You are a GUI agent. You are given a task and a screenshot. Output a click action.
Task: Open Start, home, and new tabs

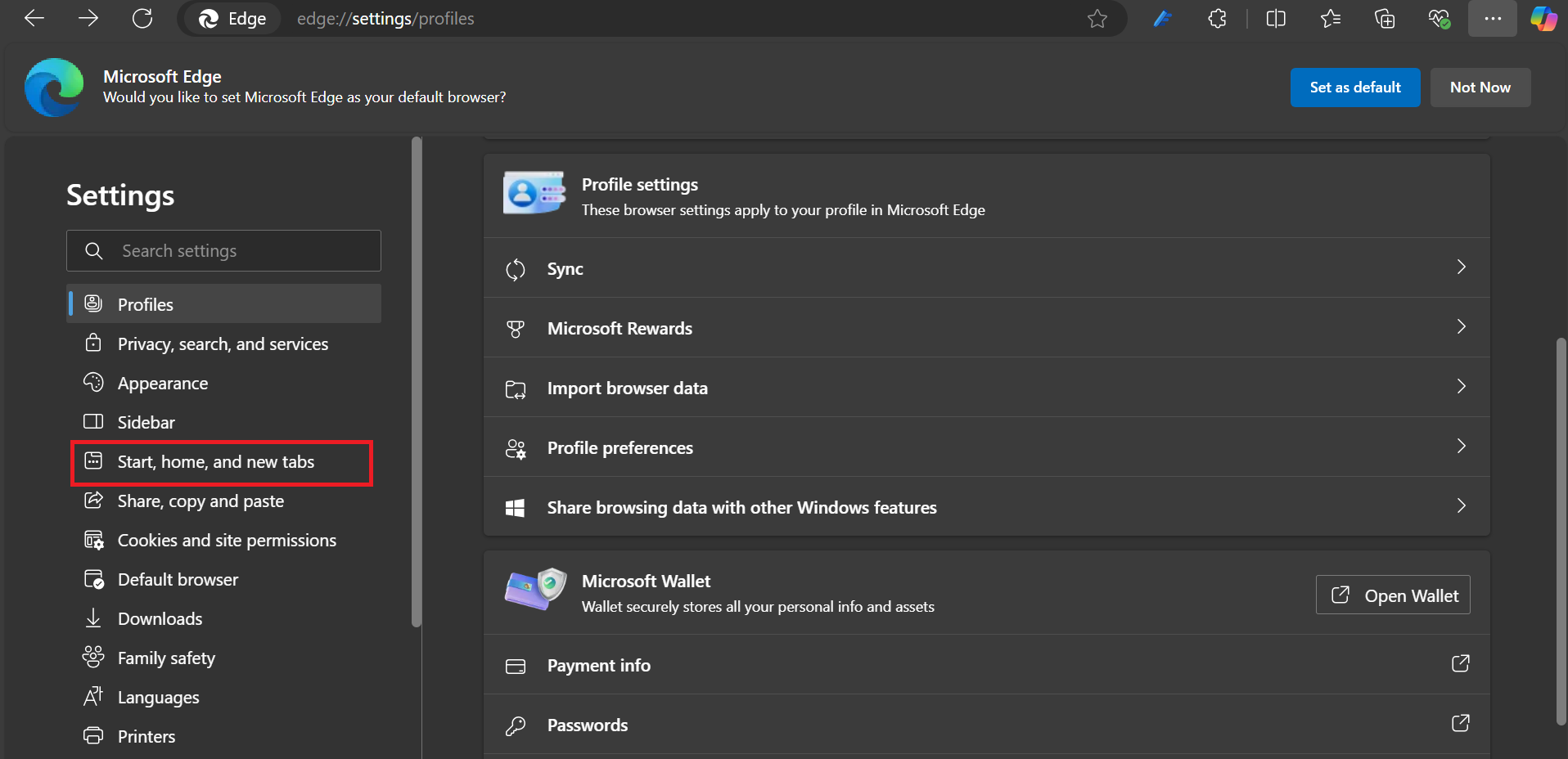pos(223,461)
